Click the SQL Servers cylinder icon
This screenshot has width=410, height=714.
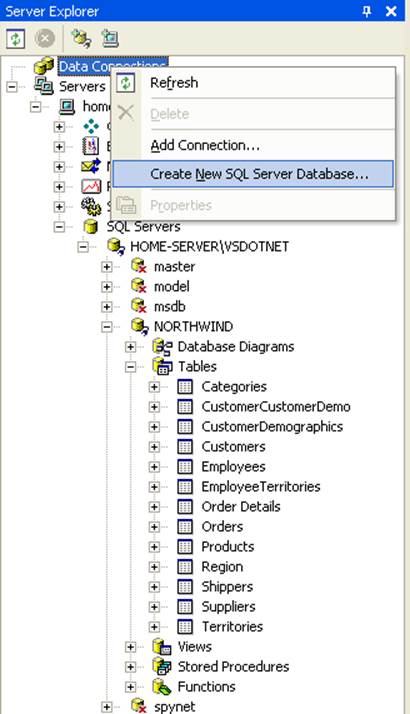click(91, 226)
